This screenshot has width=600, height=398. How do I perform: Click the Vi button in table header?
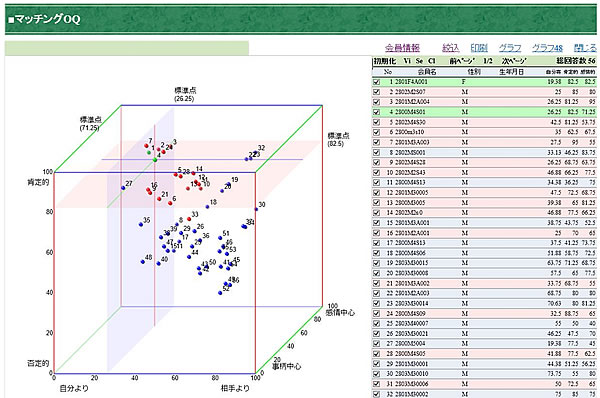point(407,61)
